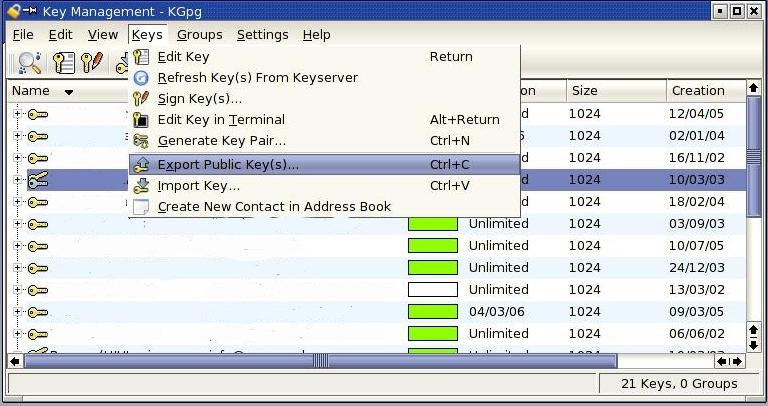Open the key server search magnifier tool

29,63
